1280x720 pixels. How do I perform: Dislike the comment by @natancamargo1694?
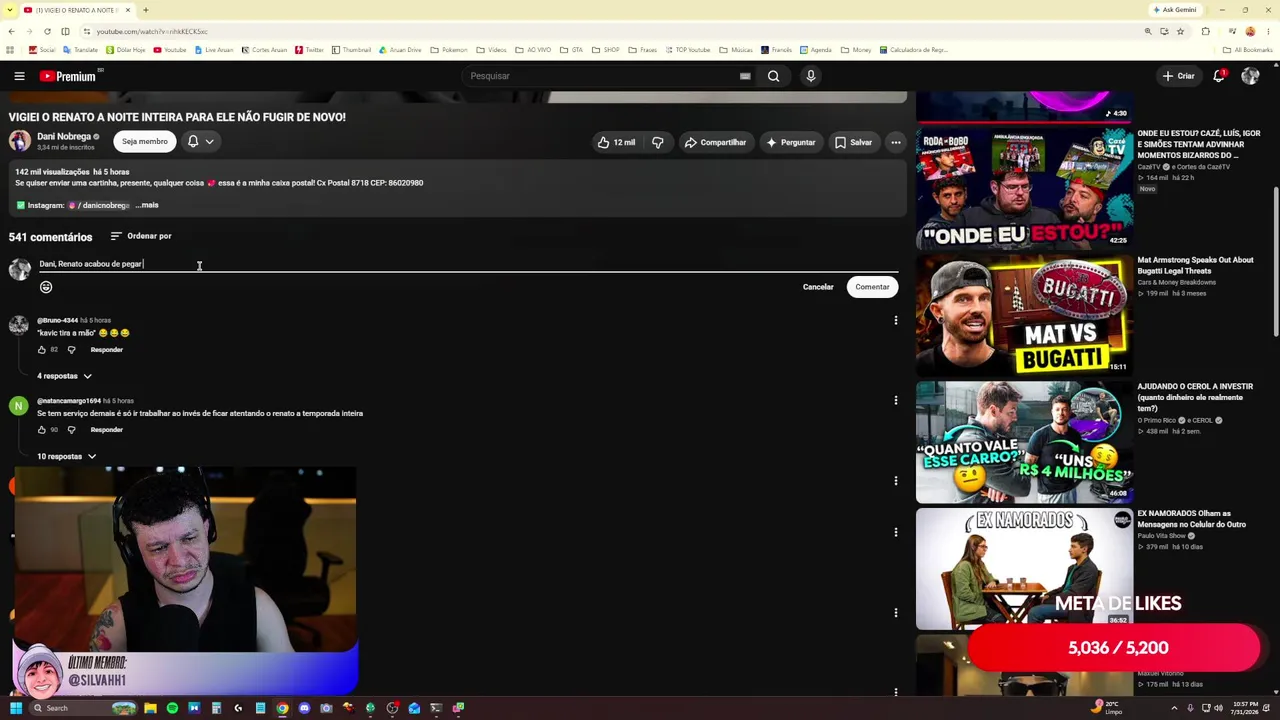(71, 430)
